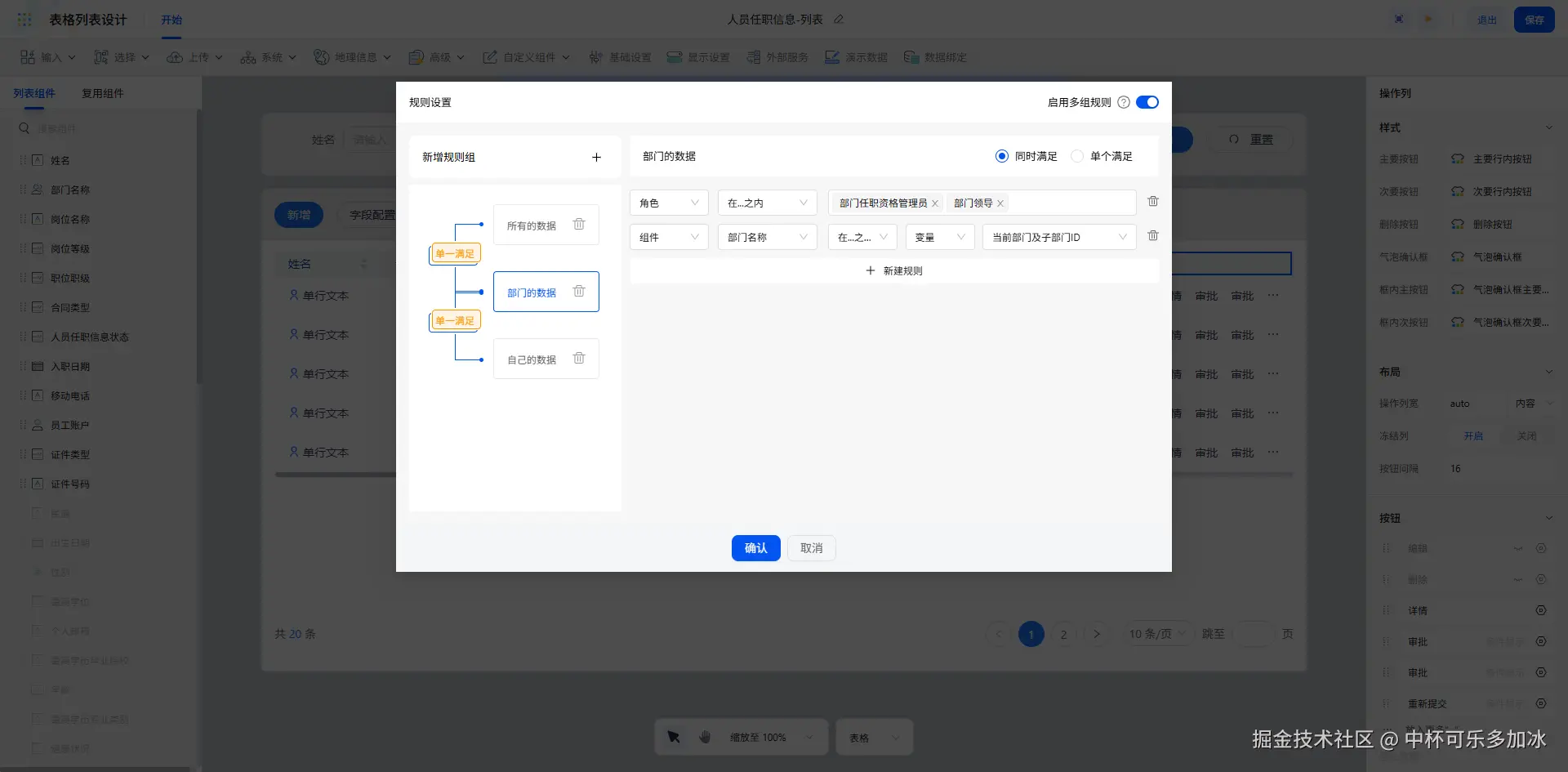The height and width of the screenshot is (772, 1568).
Task: Open the 开始 tab
Action: 171,20
